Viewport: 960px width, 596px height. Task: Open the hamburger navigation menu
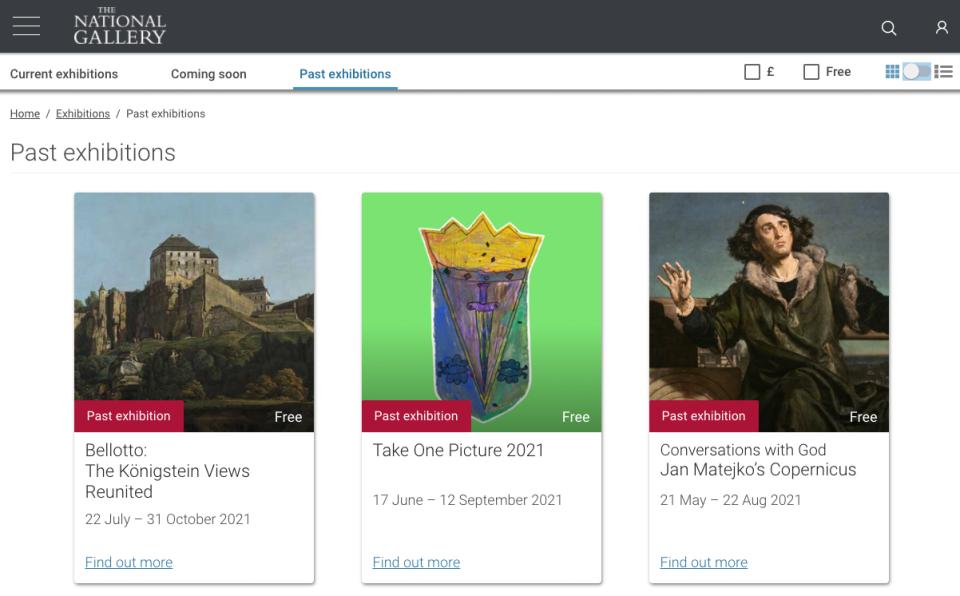(x=26, y=26)
